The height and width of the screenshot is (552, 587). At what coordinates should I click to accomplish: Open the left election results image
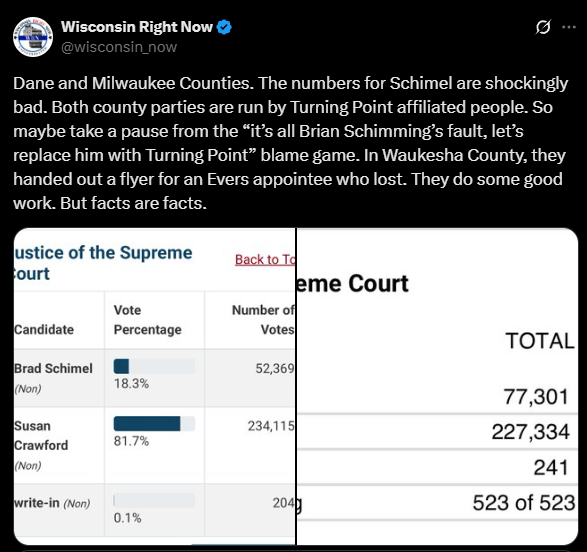coord(155,386)
